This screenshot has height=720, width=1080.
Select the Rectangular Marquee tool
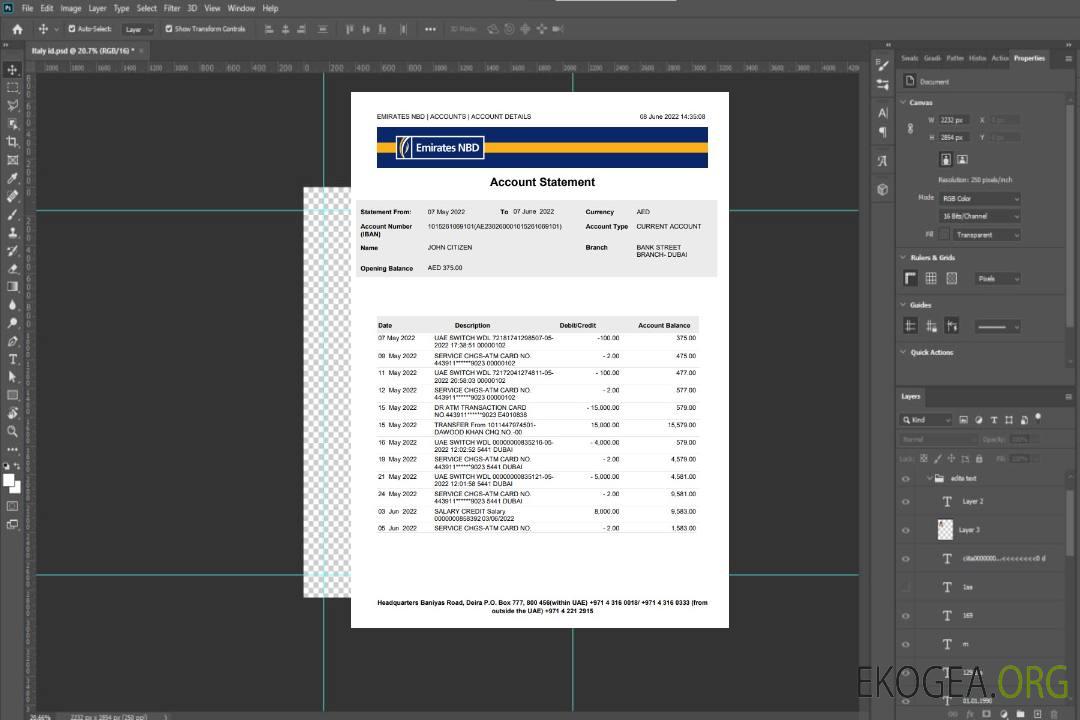tap(12, 88)
